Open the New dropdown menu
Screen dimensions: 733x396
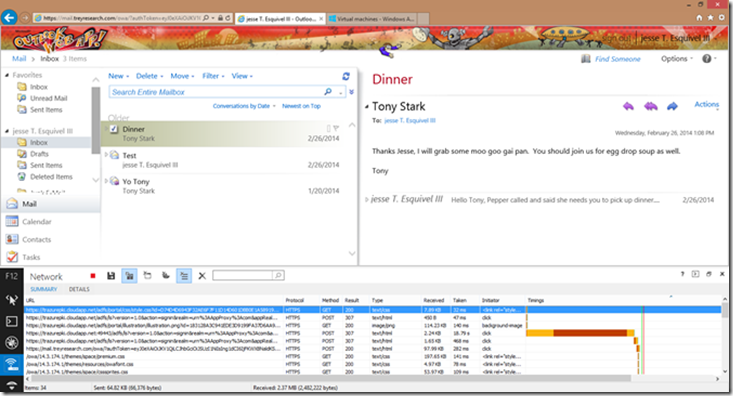(x=119, y=76)
